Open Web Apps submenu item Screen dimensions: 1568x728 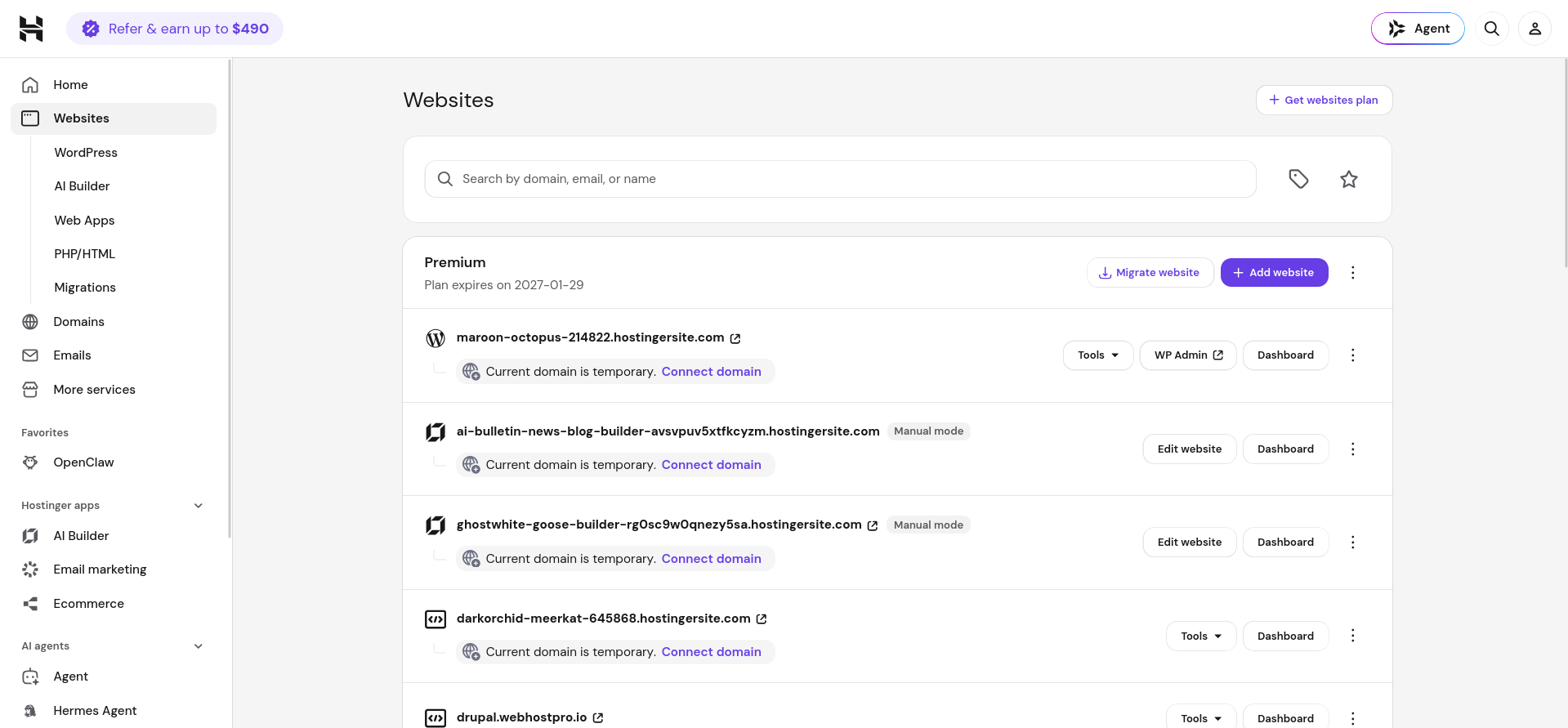click(84, 221)
